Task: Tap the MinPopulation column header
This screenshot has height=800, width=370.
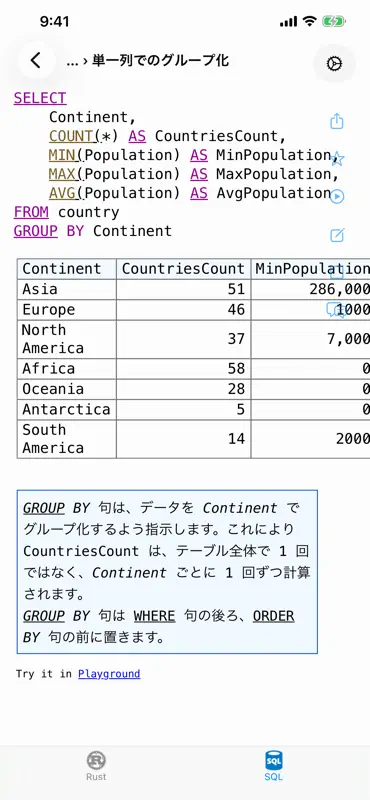Action: point(311,269)
